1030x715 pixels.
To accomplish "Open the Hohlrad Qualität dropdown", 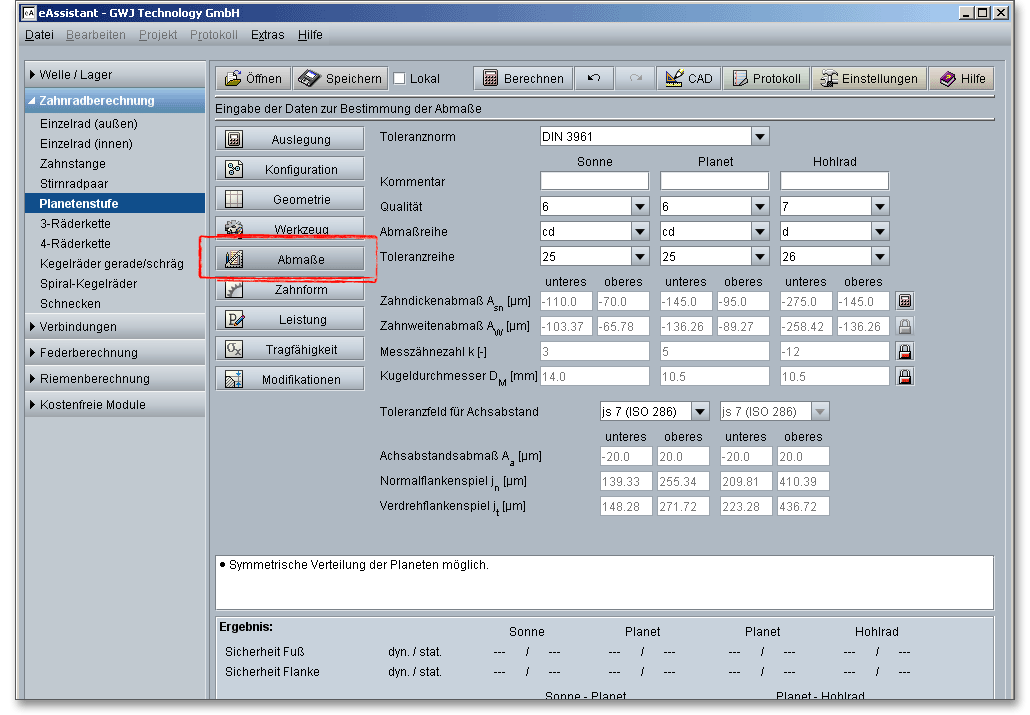I will [879, 207].
